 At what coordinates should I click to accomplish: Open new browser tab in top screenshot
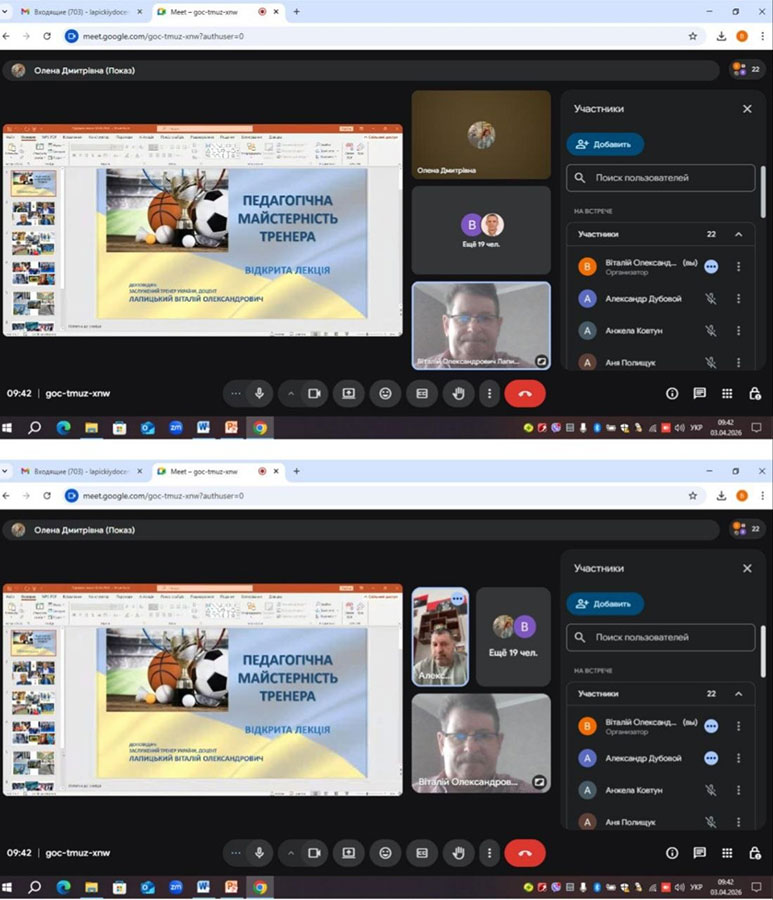[297, 11]
